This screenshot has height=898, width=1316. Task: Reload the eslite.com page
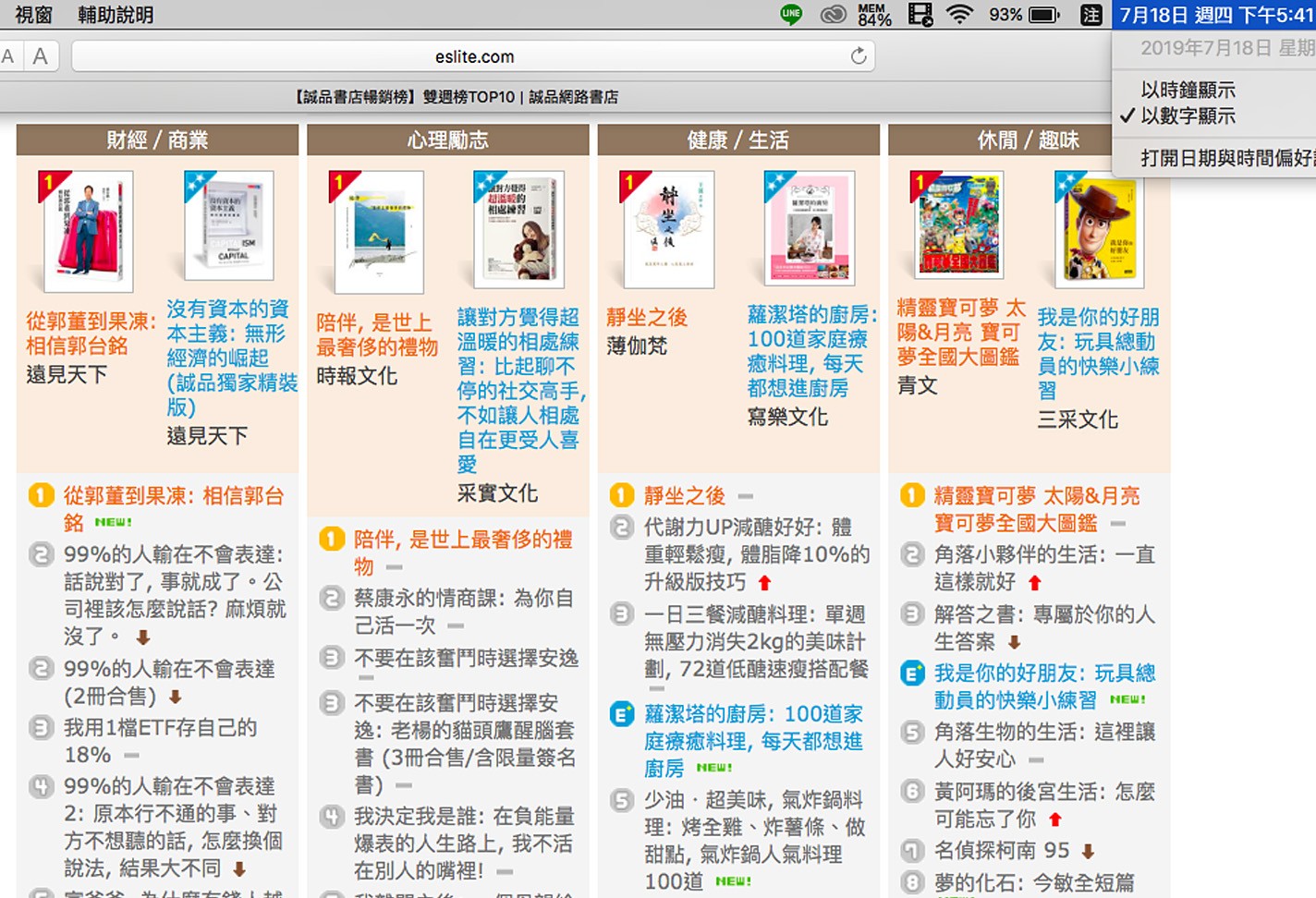click(859, 56)
